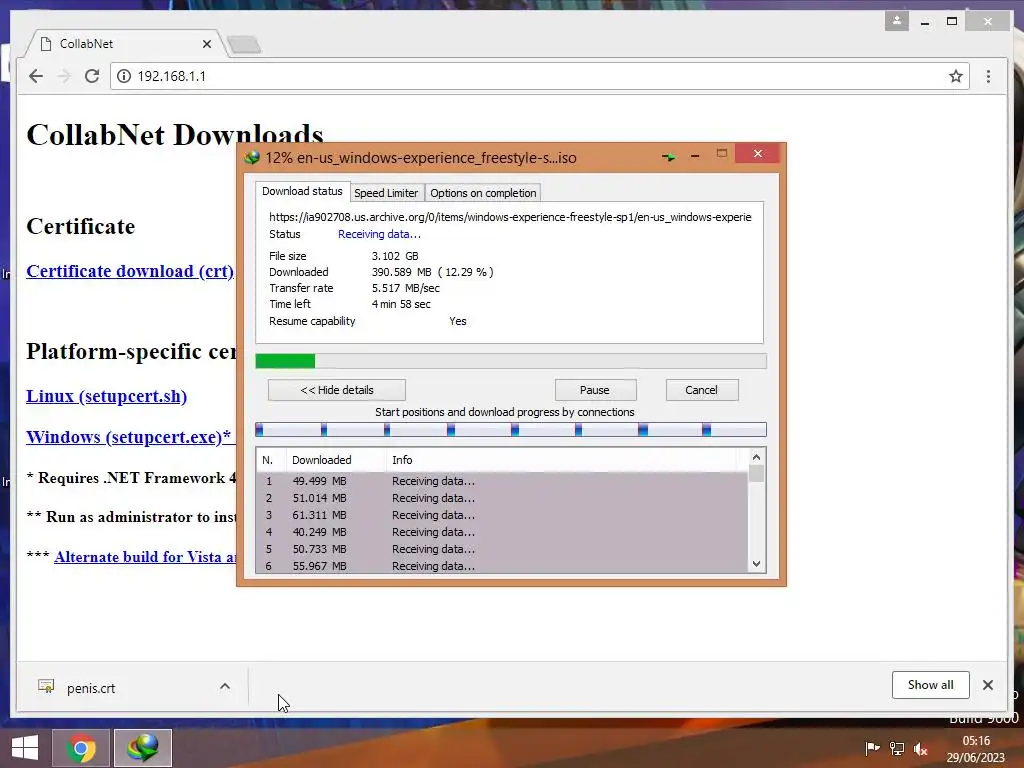Click the 'Downloaded' column header
1024x768 pixels.
pos(336,460)
